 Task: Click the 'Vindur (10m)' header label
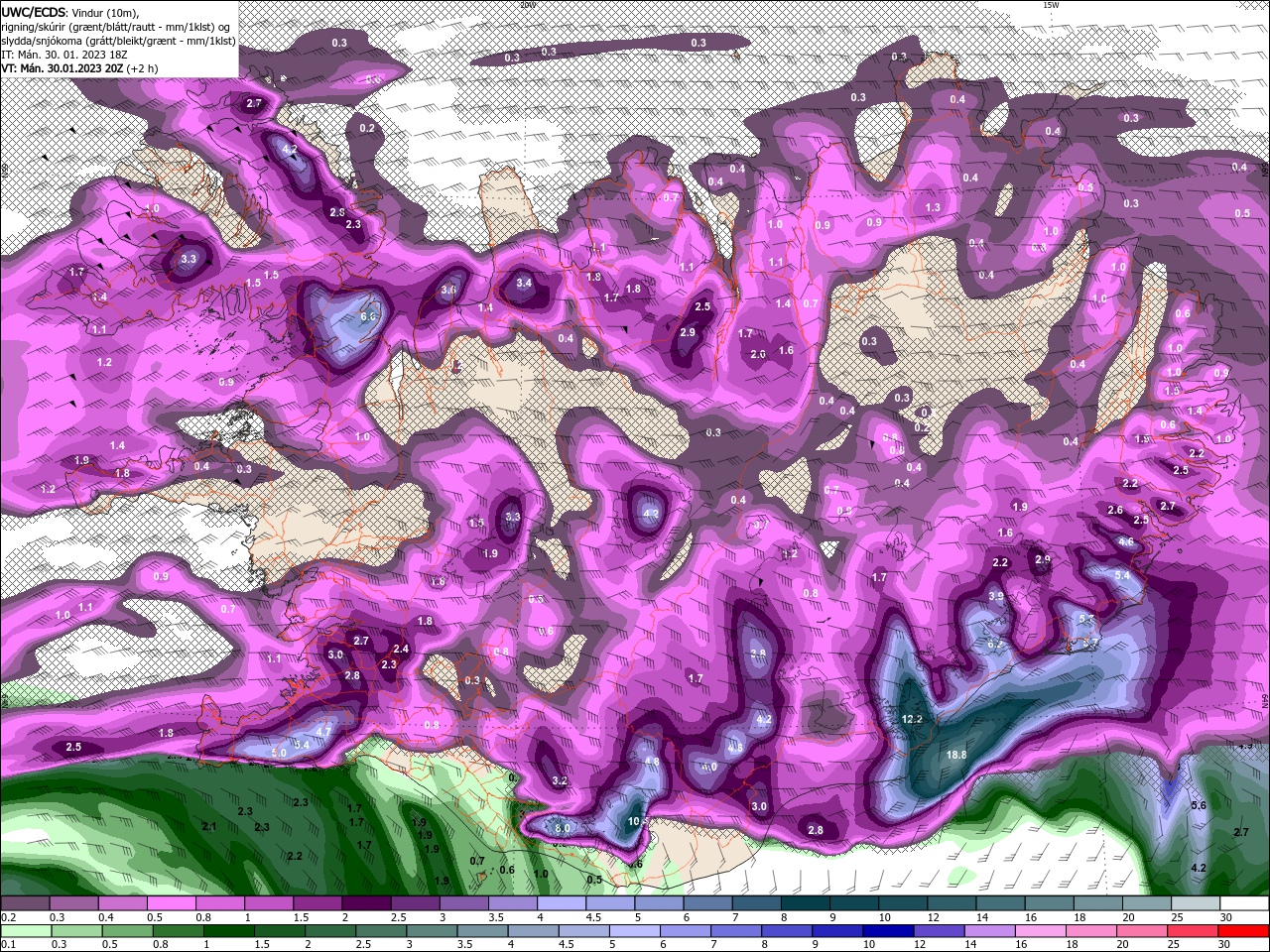coord(106,12)
